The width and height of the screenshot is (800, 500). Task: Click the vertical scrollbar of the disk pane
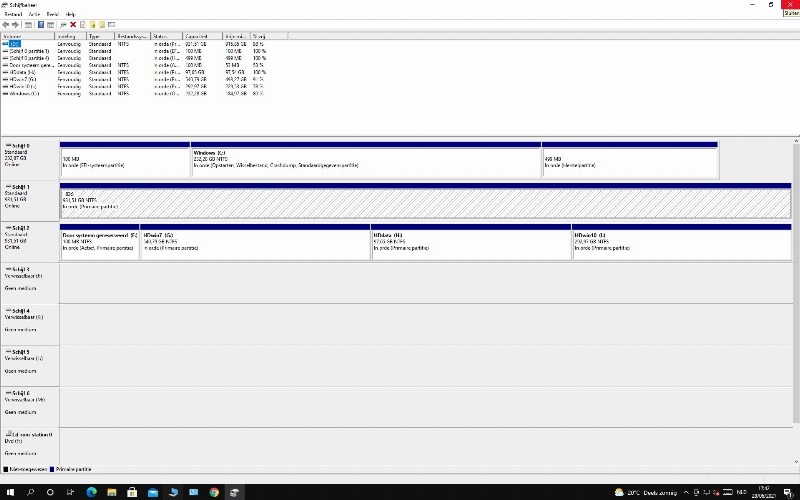[x=795, y=300]
